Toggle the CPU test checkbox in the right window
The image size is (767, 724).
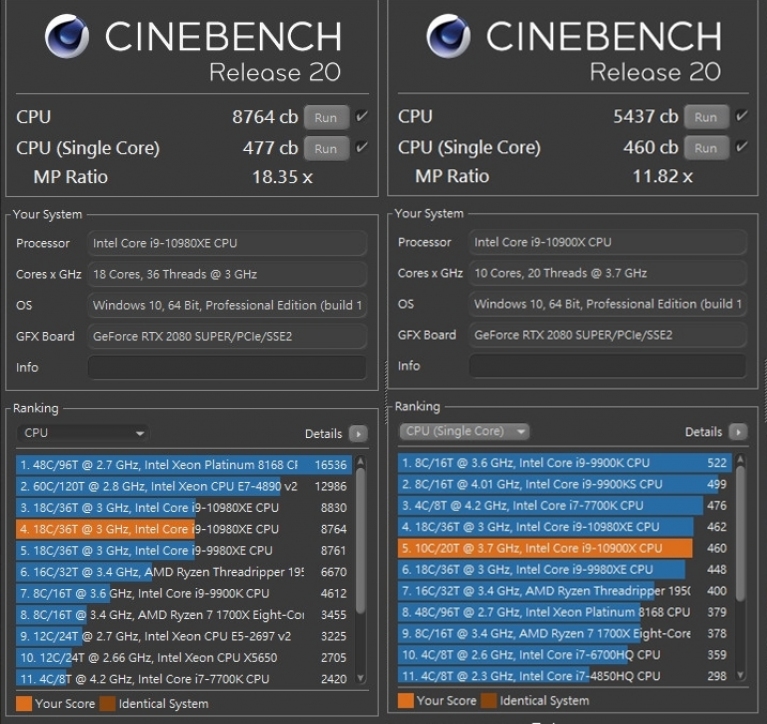coord(742,116)
